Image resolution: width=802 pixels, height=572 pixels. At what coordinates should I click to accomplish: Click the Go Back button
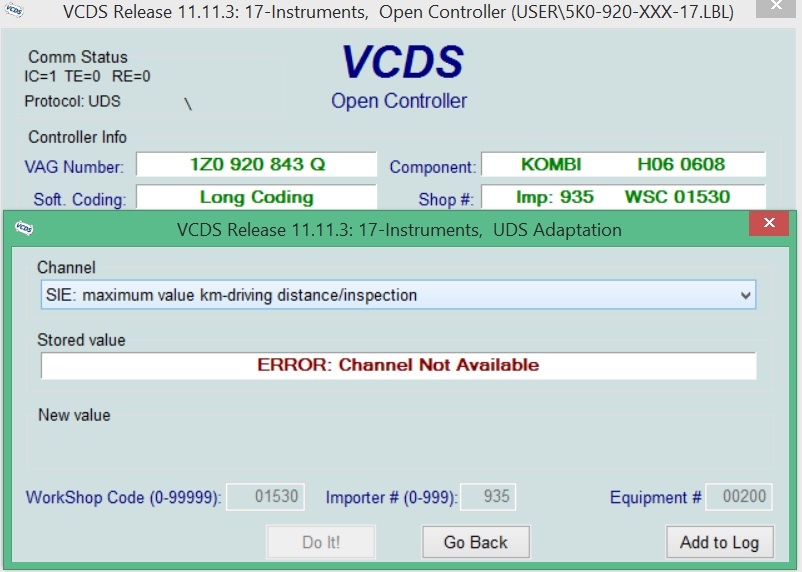pyautogui.click(x=476, y=542)
